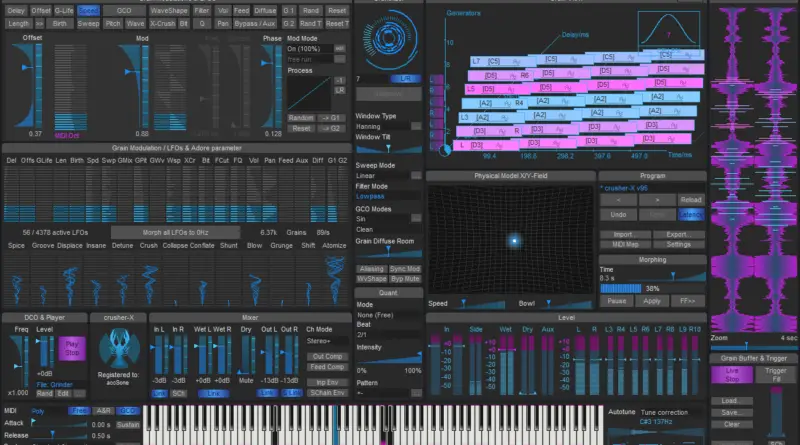The width and height of the screenshot is (800, 445).
Task: Click the -1 button beside Process curve
Action: (340, 80)
